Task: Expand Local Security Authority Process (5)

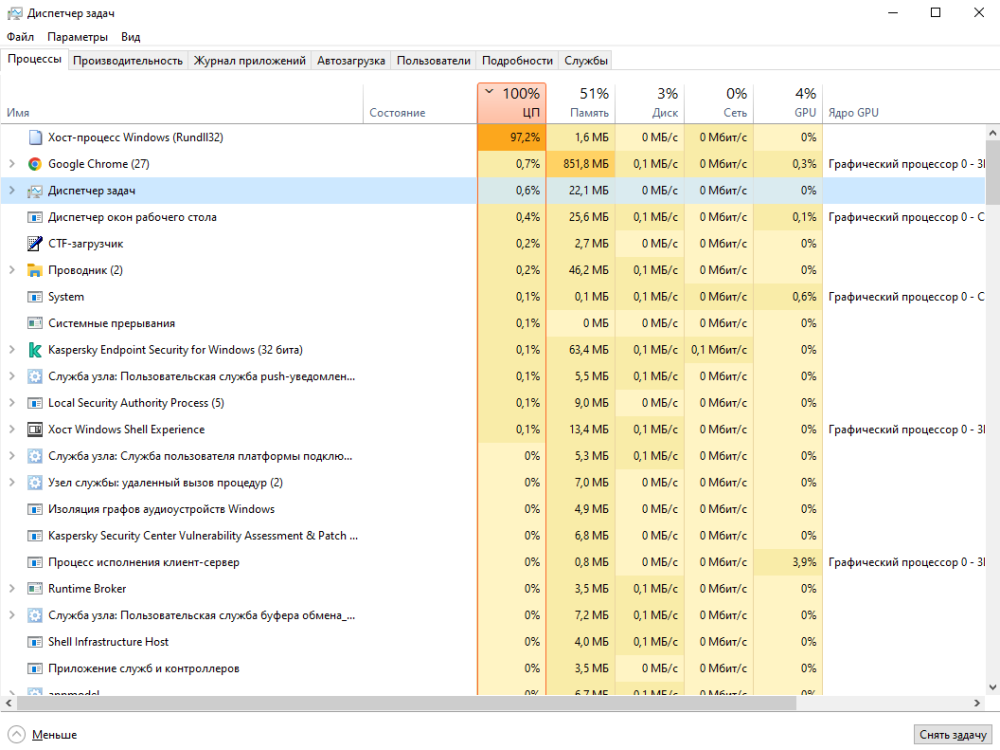Action: [x=12, y=403]
